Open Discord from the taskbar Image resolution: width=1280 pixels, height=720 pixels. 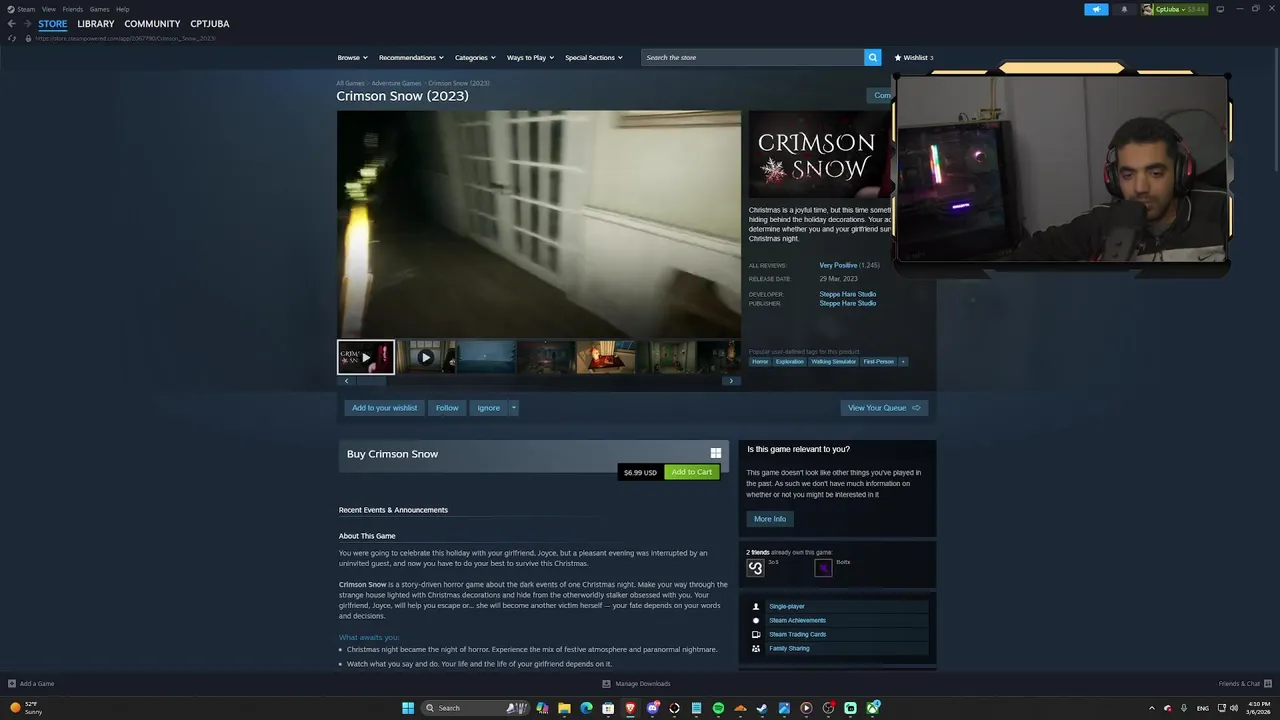tap(652, 708)
